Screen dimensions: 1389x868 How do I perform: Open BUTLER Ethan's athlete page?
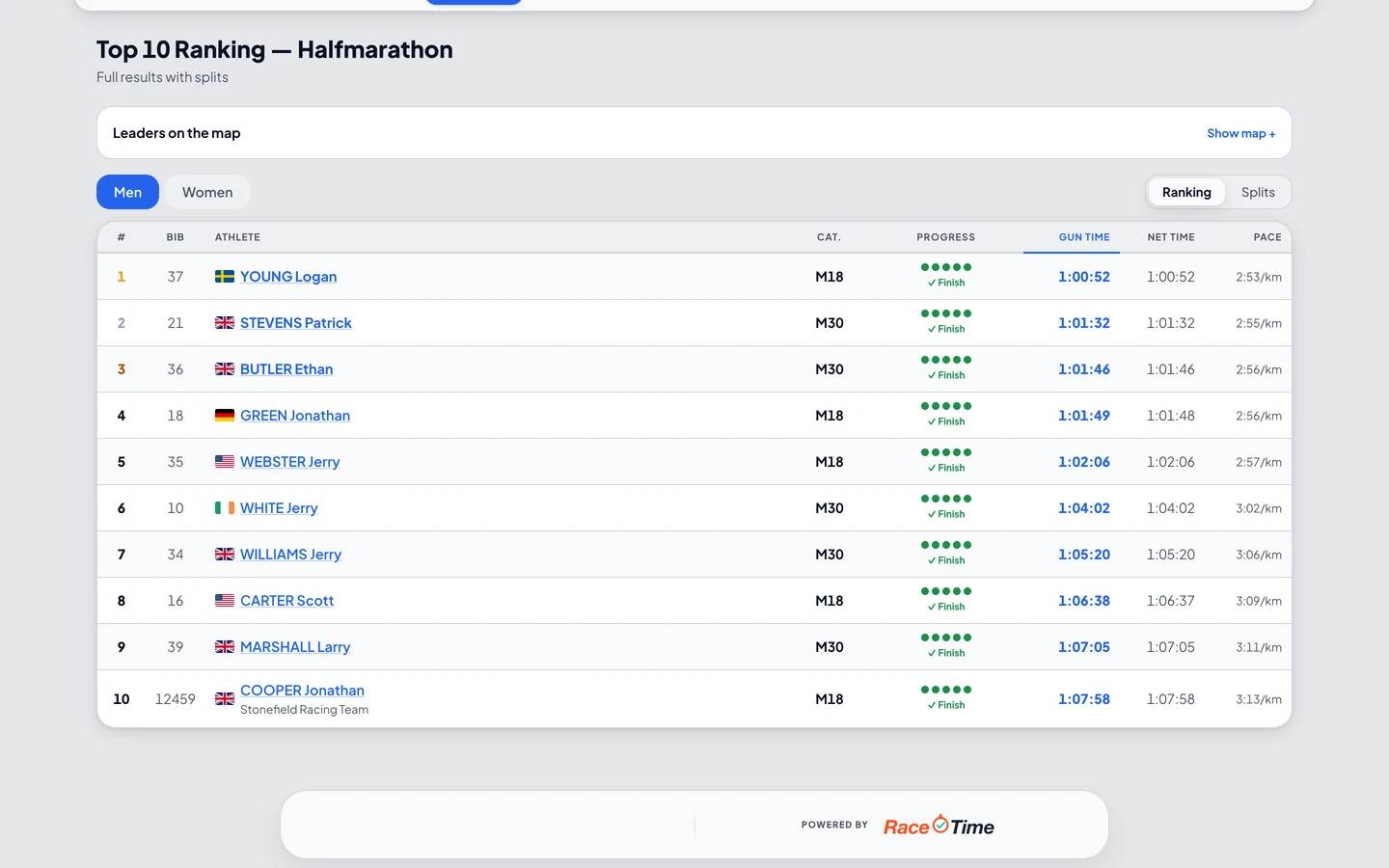point(286,369)
